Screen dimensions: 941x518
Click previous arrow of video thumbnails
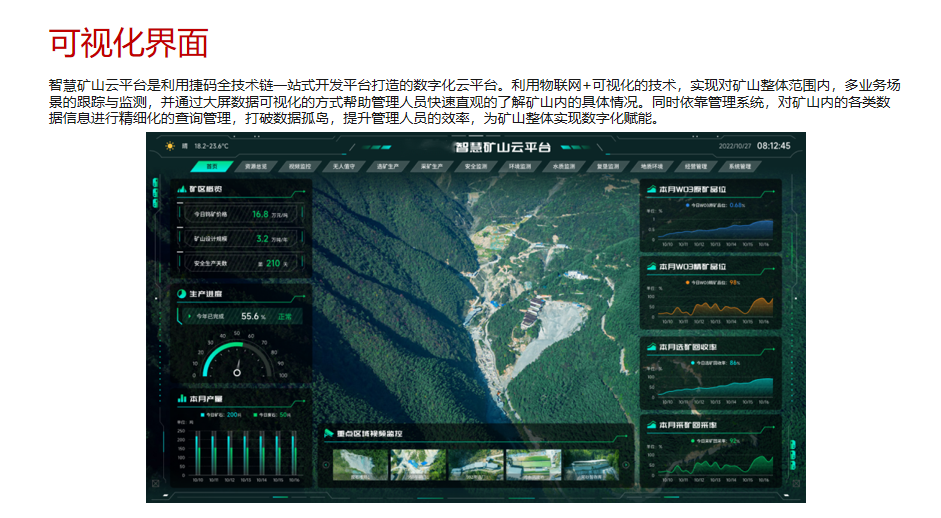click(x=325, y=465)
